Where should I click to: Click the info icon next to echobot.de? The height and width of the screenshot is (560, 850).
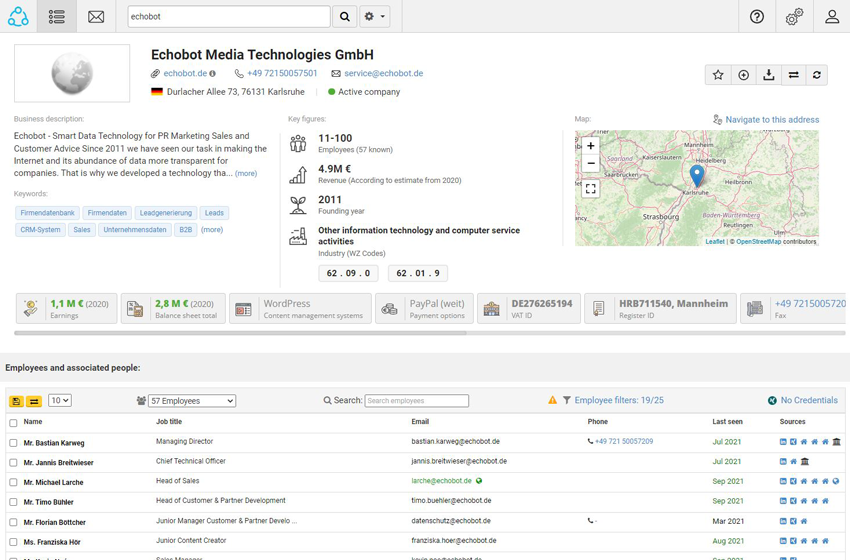point(212,73)
